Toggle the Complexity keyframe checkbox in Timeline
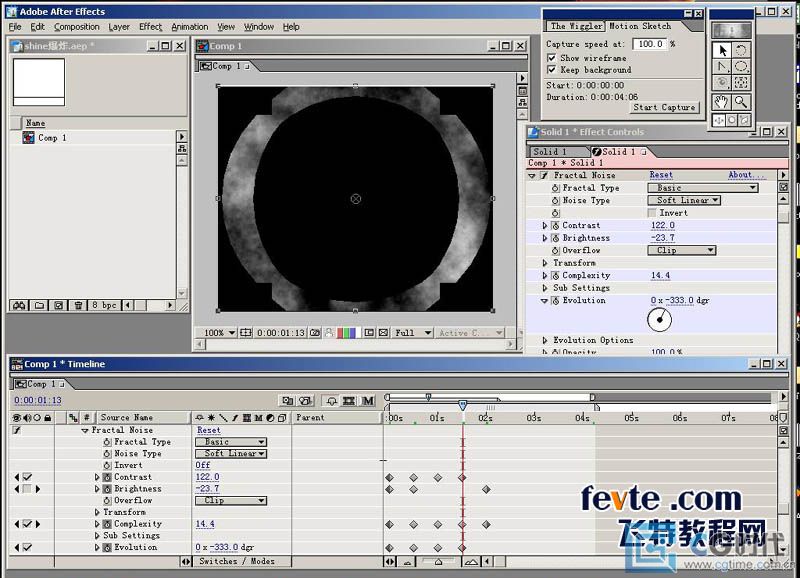800x578 pixels. coord(27,524)
